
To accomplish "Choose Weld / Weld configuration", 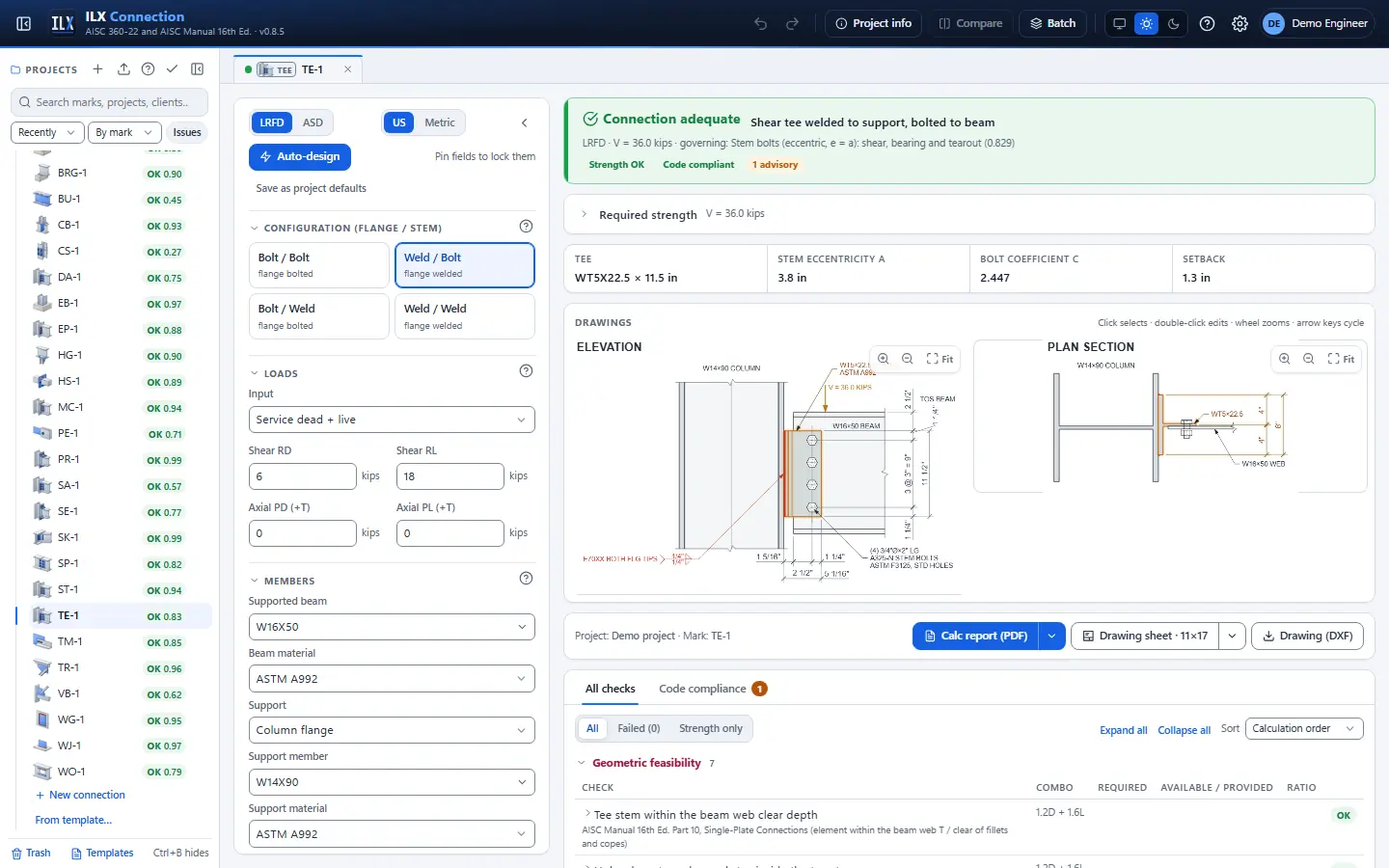I will click(465, 316).
